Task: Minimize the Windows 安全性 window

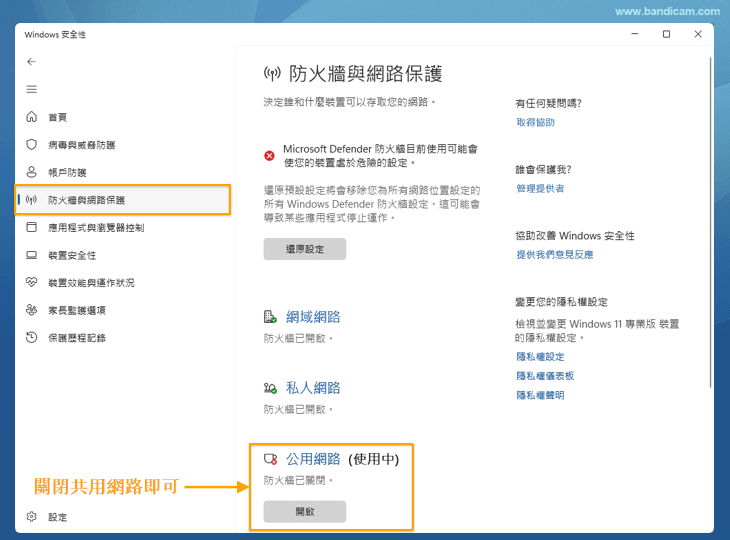Action: (x=635, y=34)
